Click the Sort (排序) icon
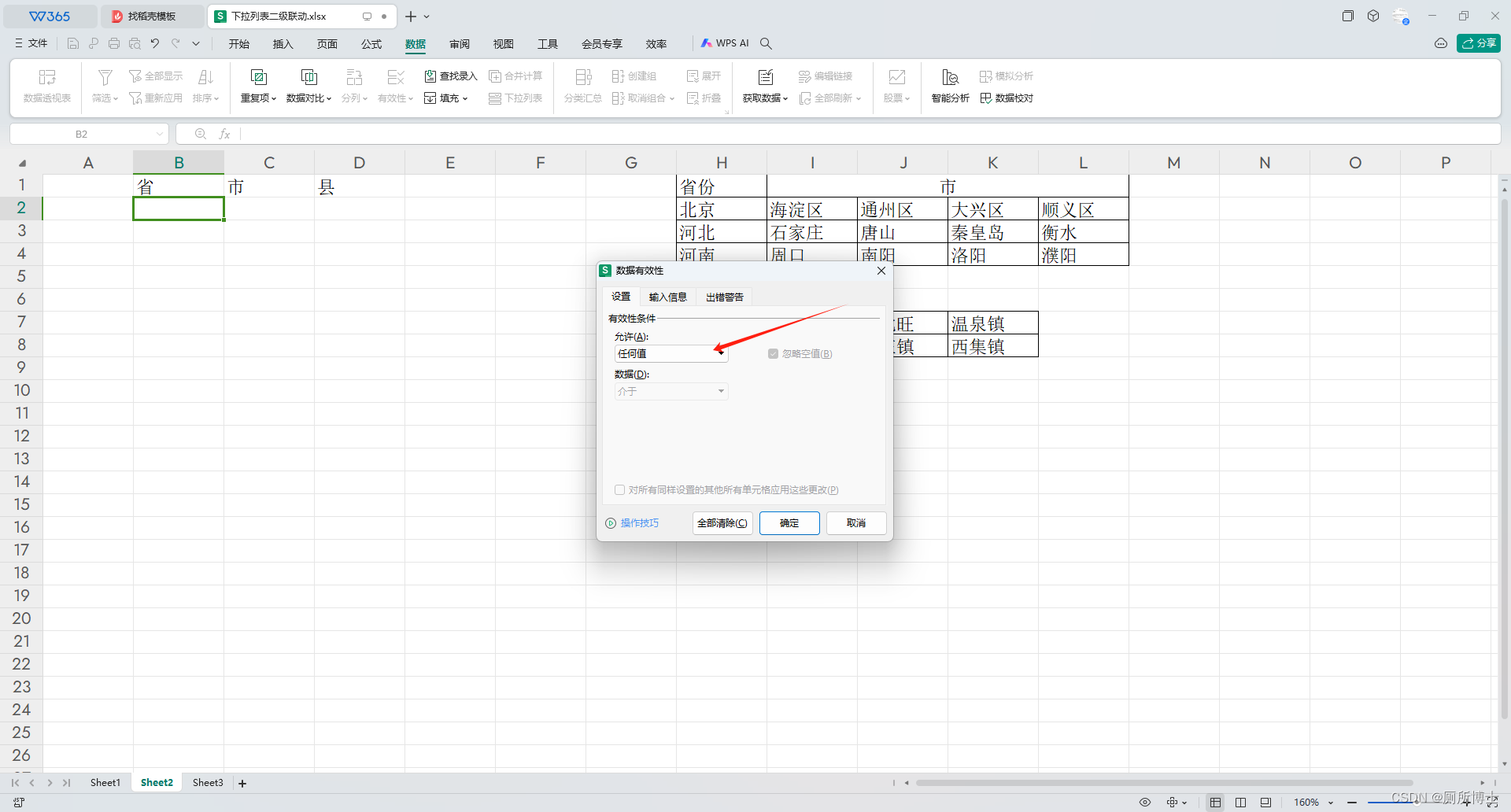 205,77
